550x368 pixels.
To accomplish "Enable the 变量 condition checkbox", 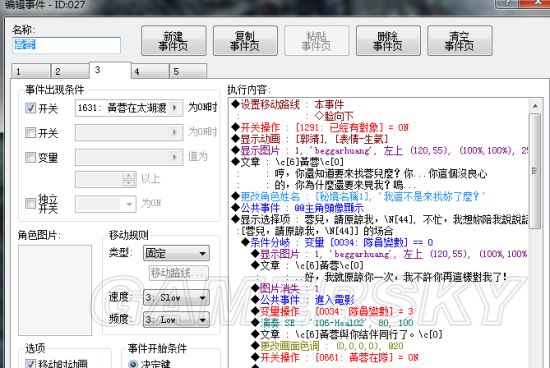I will [31, 157].
